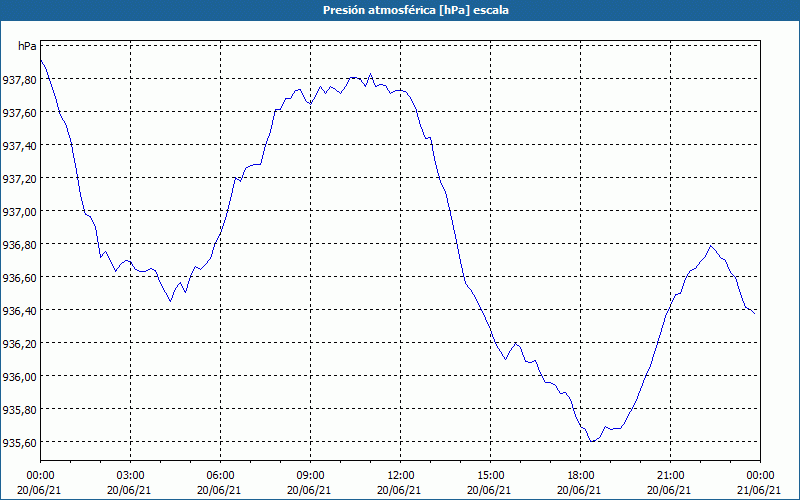Viewport: 800px width, 500px height.
Task: Click the 18:00 time label
Action: point(580,476)
